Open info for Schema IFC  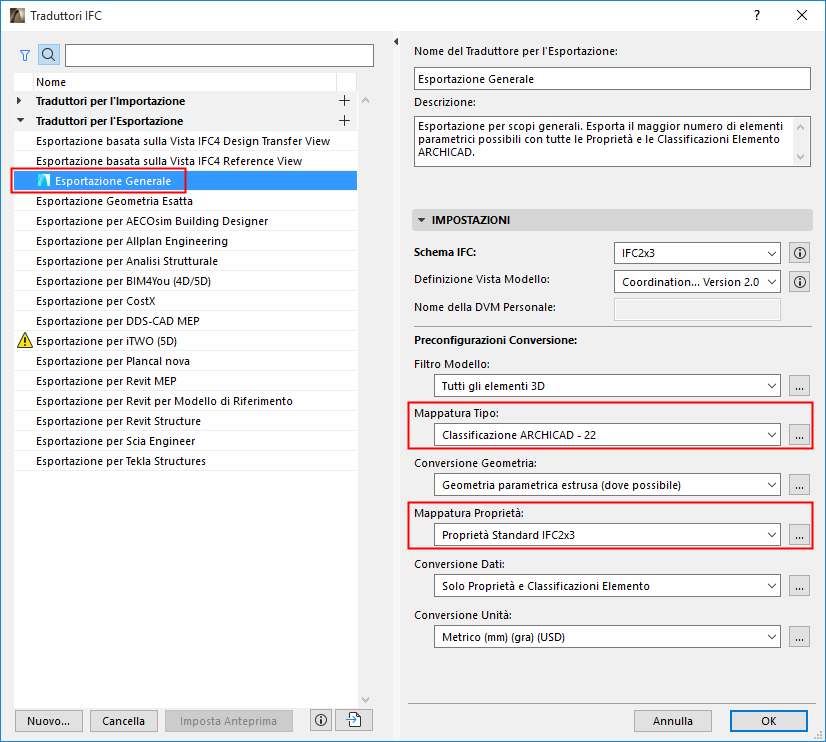click(x=799, y=253)
